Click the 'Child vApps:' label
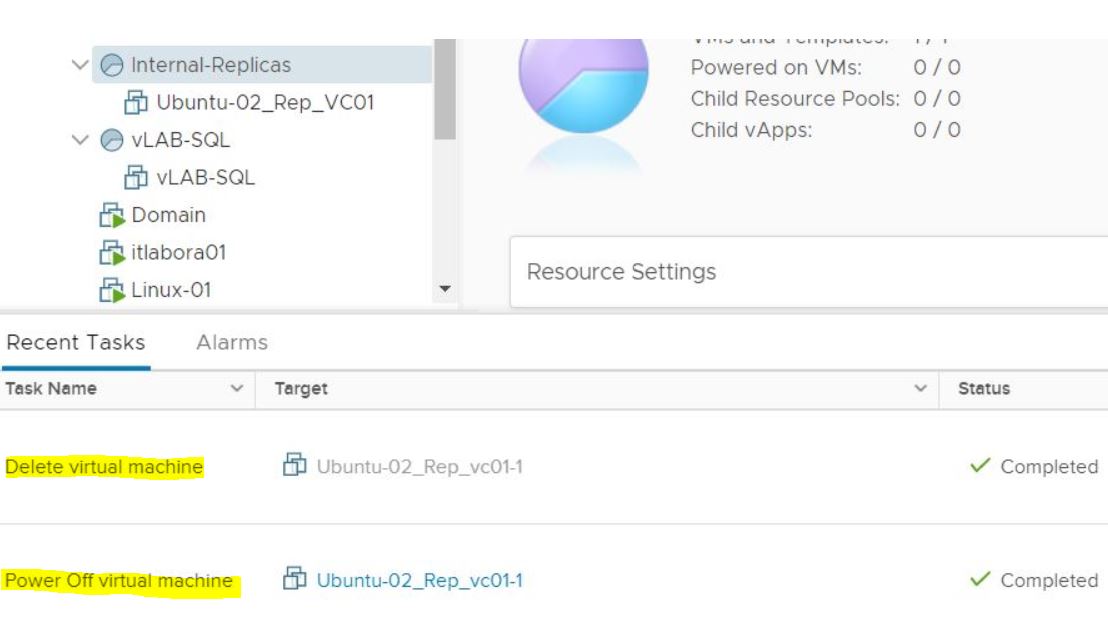 (x=751, y=130)
